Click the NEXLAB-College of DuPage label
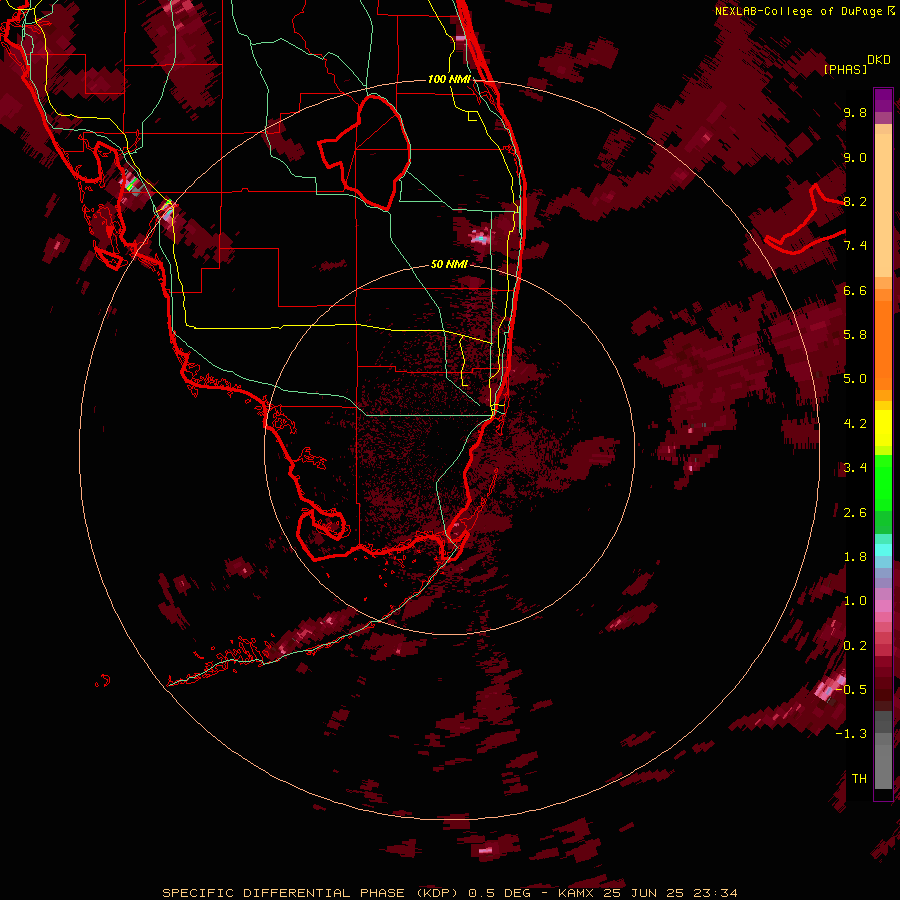The height and width of the screenshot is (900, 900). tap(800, 11)
